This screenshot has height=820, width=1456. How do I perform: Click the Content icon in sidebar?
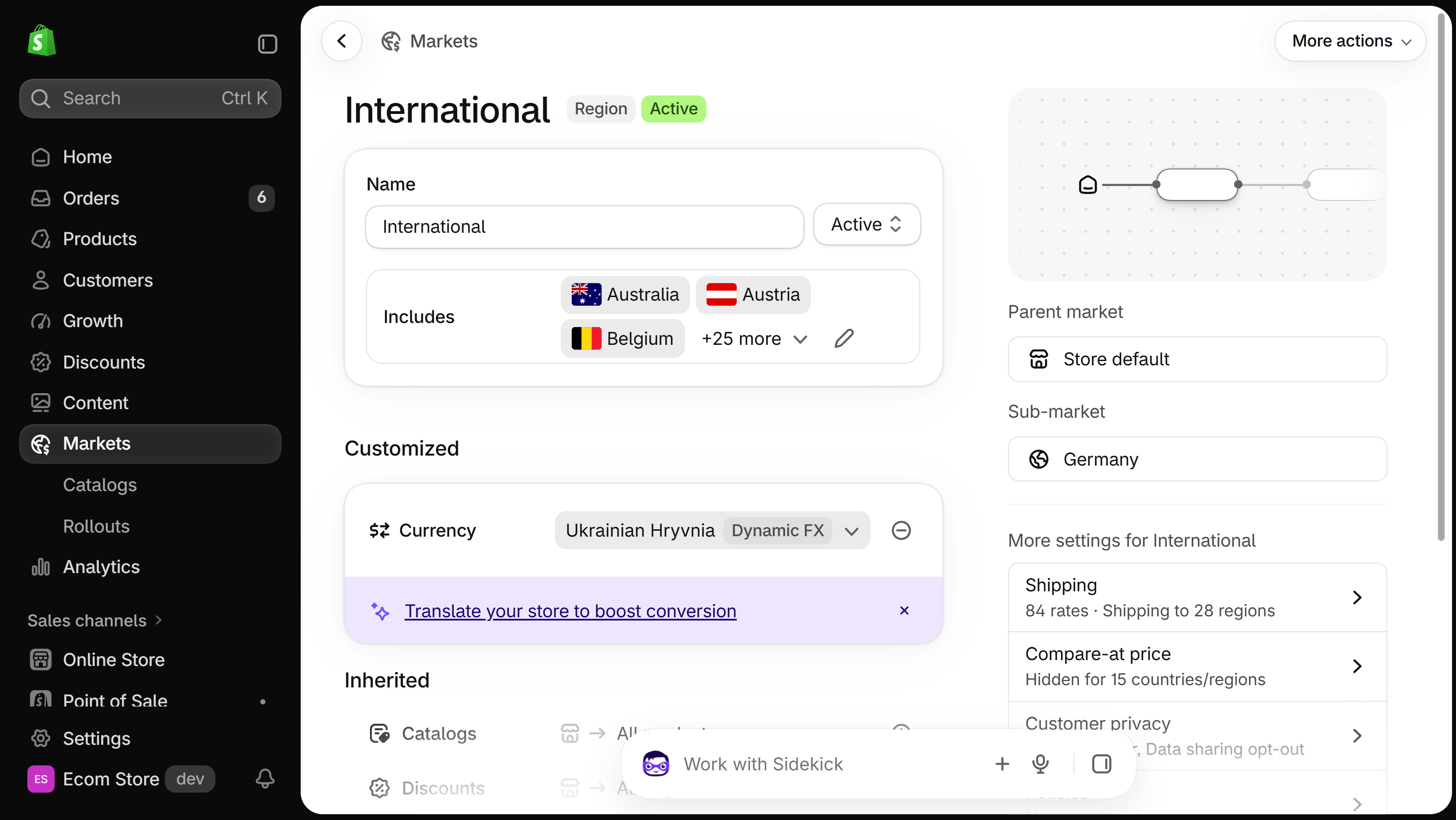click(41, 402)
